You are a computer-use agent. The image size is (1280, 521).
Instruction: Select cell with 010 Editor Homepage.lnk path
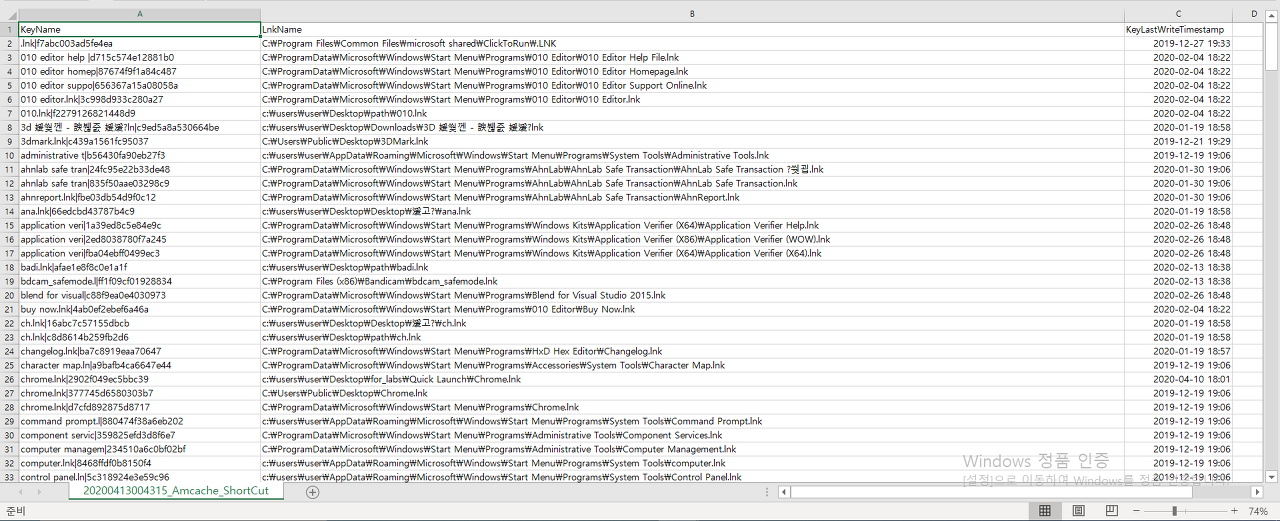click(692, 72)
